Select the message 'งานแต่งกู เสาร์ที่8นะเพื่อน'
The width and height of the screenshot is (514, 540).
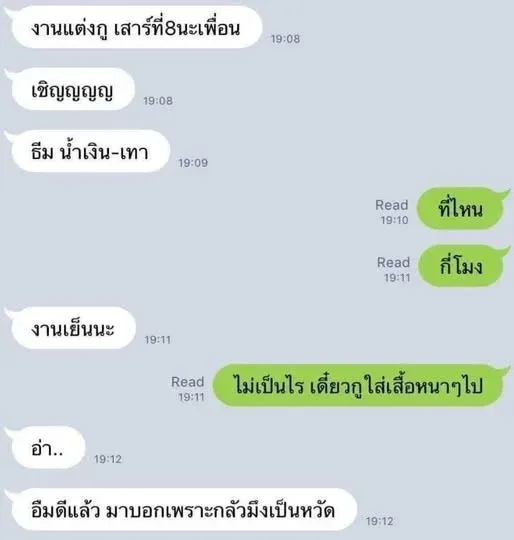[136, 28]
